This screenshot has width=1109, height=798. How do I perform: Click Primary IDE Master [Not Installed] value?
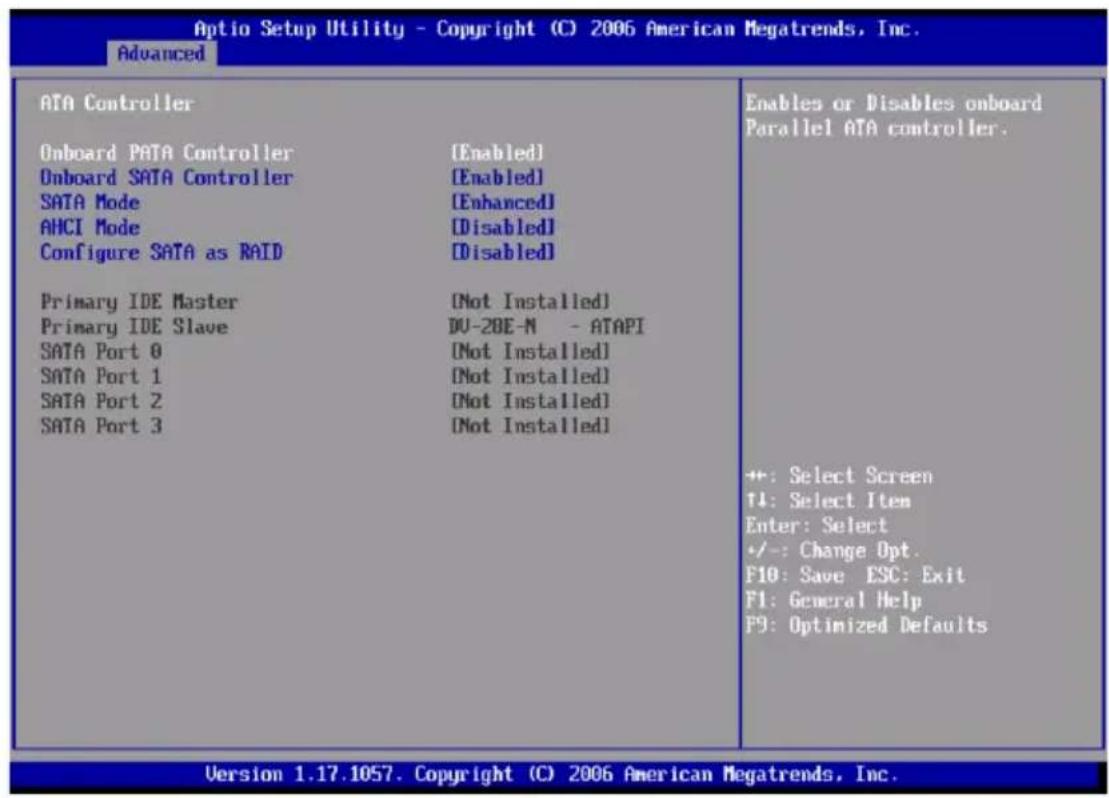coord(530,302)
